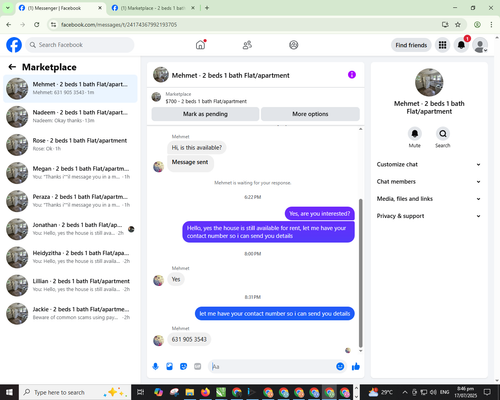Open the emoji picker in the message box
The width and height of the screenshot is (500, 400).
[340, 367]
